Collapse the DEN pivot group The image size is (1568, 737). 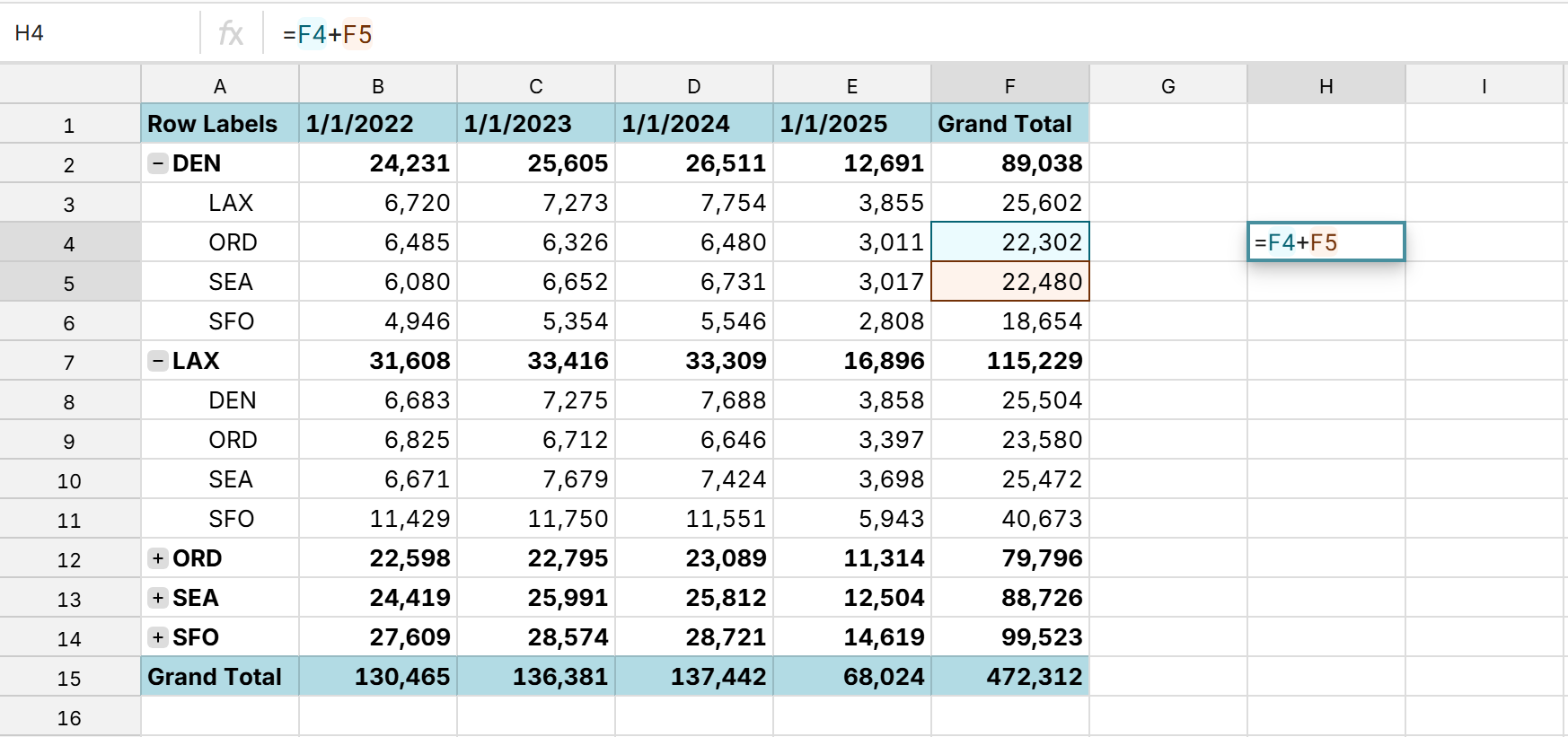(x=158, y=163)
